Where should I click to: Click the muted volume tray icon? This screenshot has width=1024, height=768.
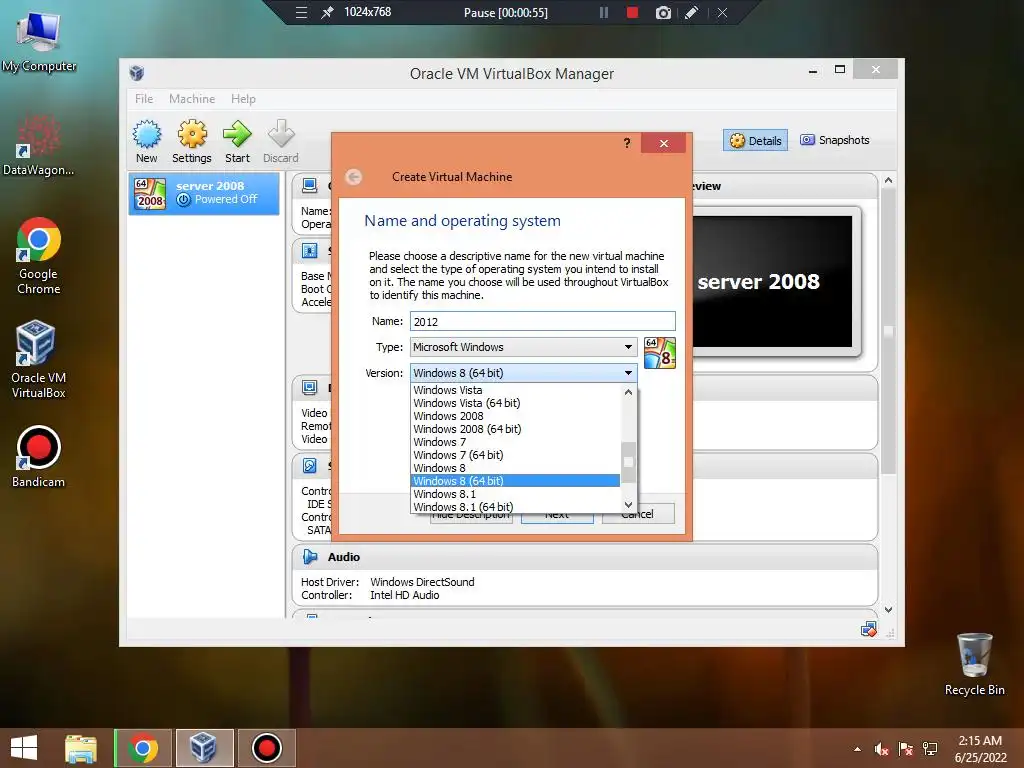pos(881,749)
